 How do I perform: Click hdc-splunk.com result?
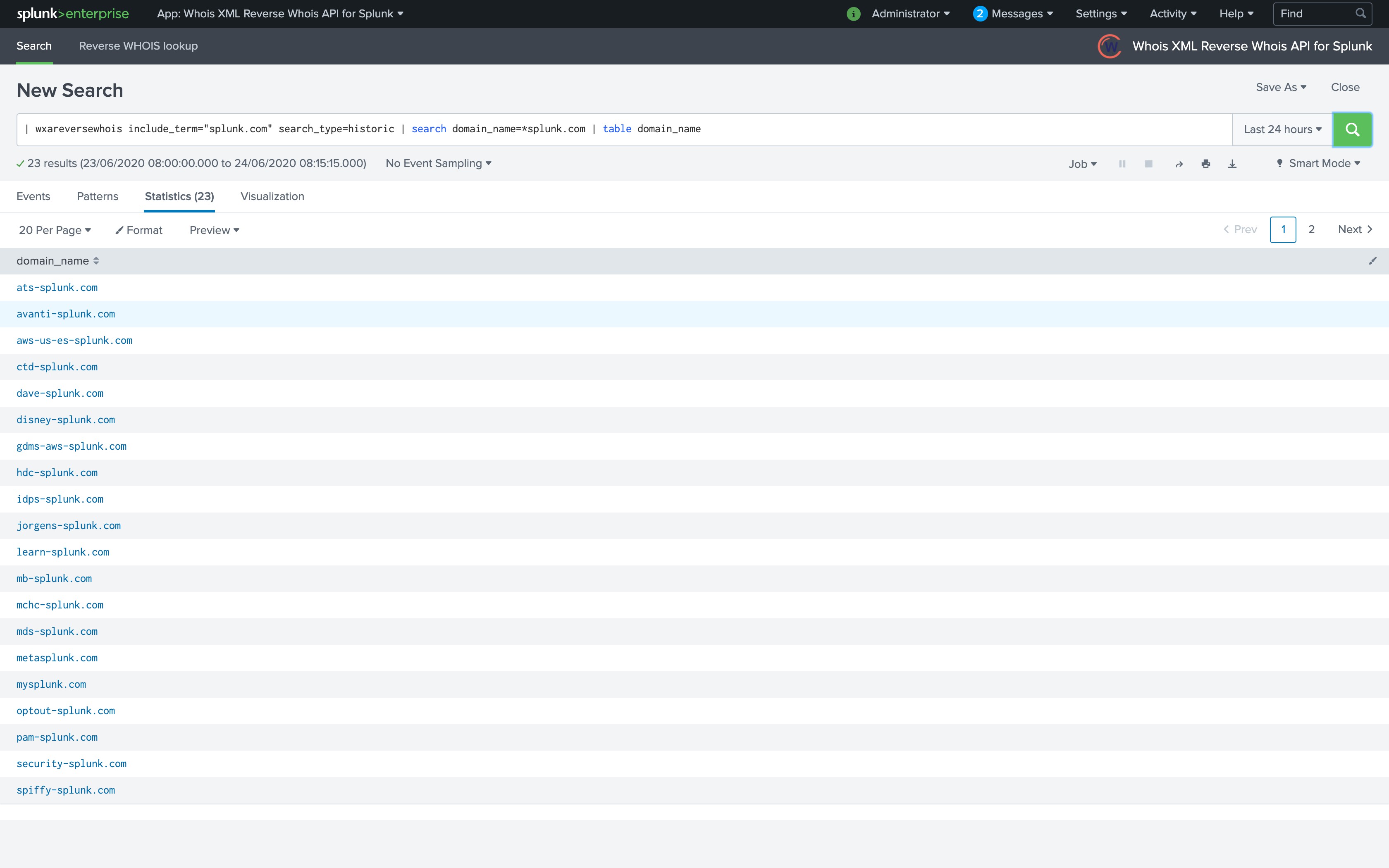click(x=57, y=472)
